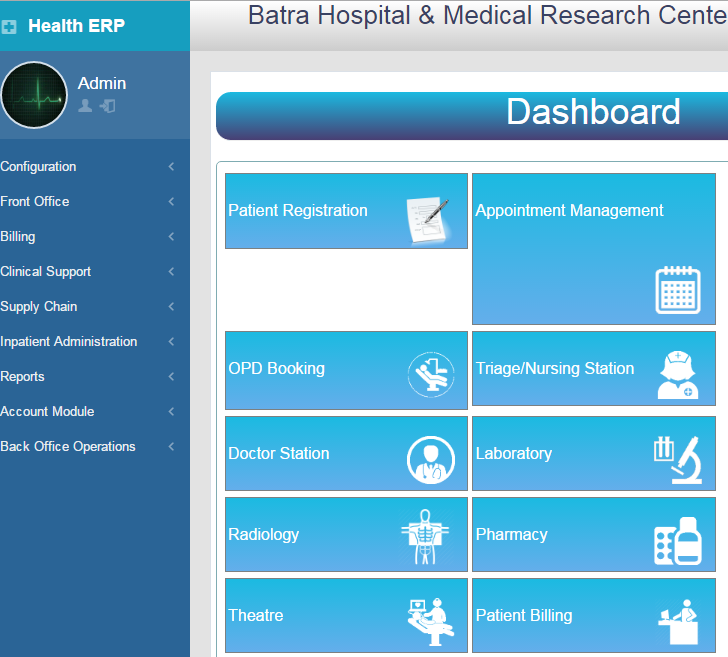The image size is (728, 657).
Task: Open the Account Module sidebar menu
Action: pos(95,411)
